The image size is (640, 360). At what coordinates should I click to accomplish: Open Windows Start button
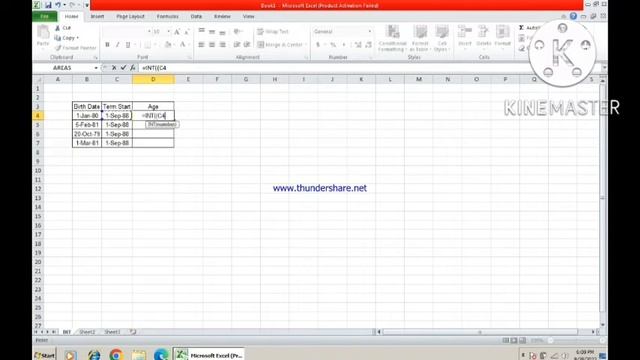[44, 355]
